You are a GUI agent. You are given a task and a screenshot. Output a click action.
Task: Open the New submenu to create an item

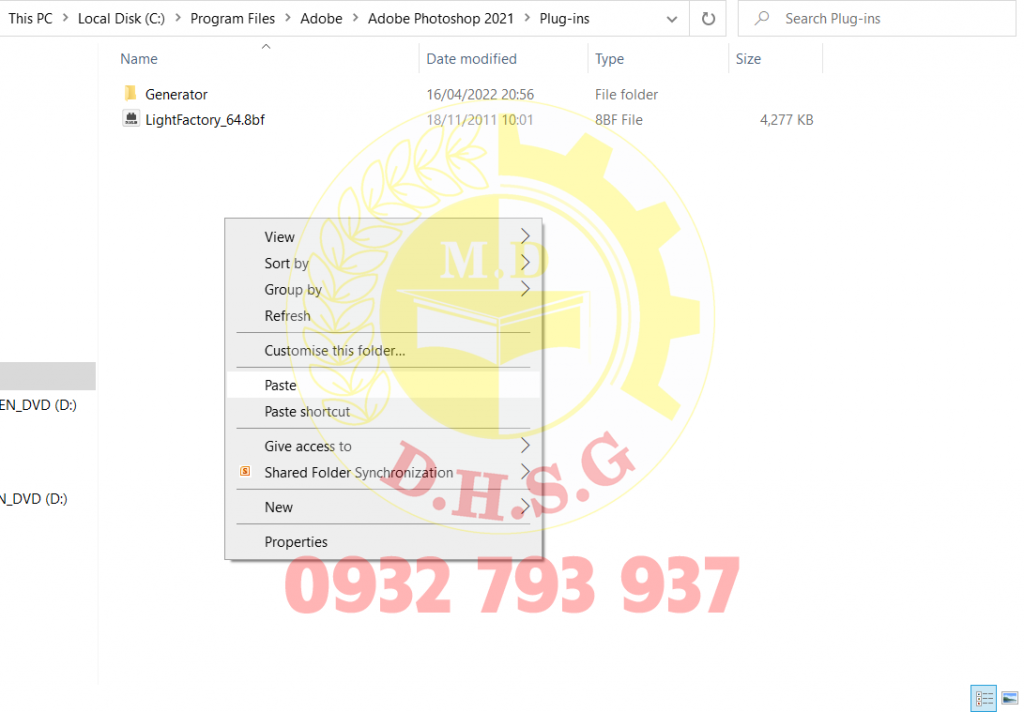click(277, 507)
